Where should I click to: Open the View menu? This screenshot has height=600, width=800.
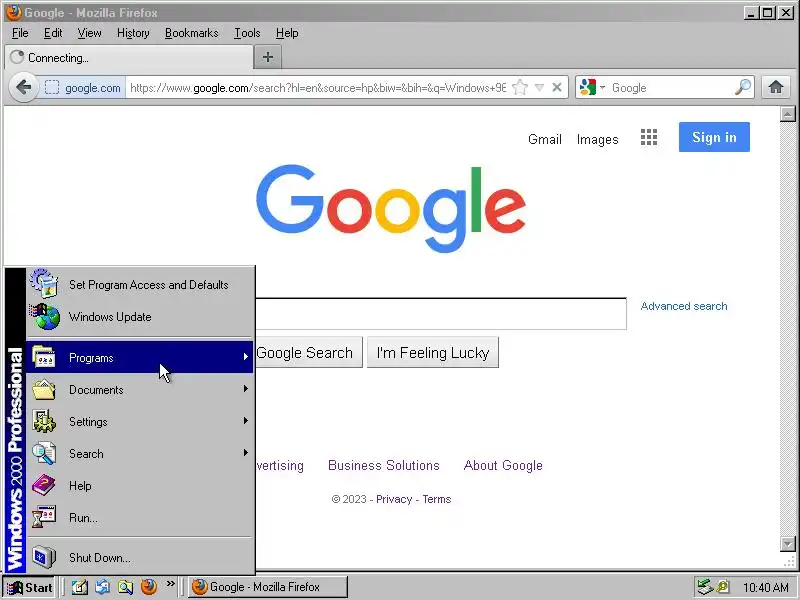pos(89,33)
